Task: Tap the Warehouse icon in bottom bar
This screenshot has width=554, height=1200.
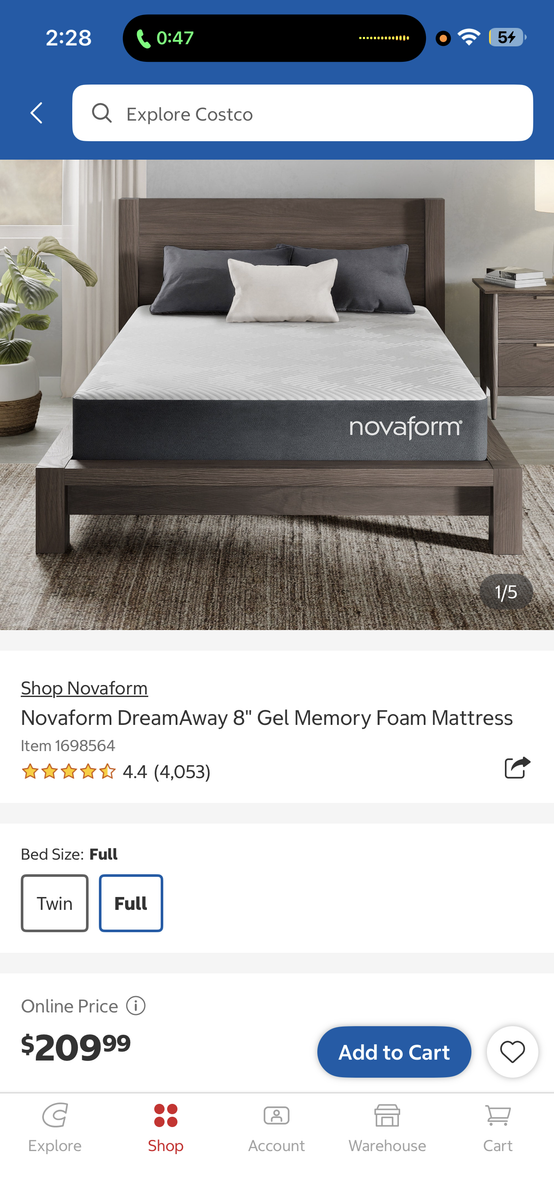Action: (387, 1115)
